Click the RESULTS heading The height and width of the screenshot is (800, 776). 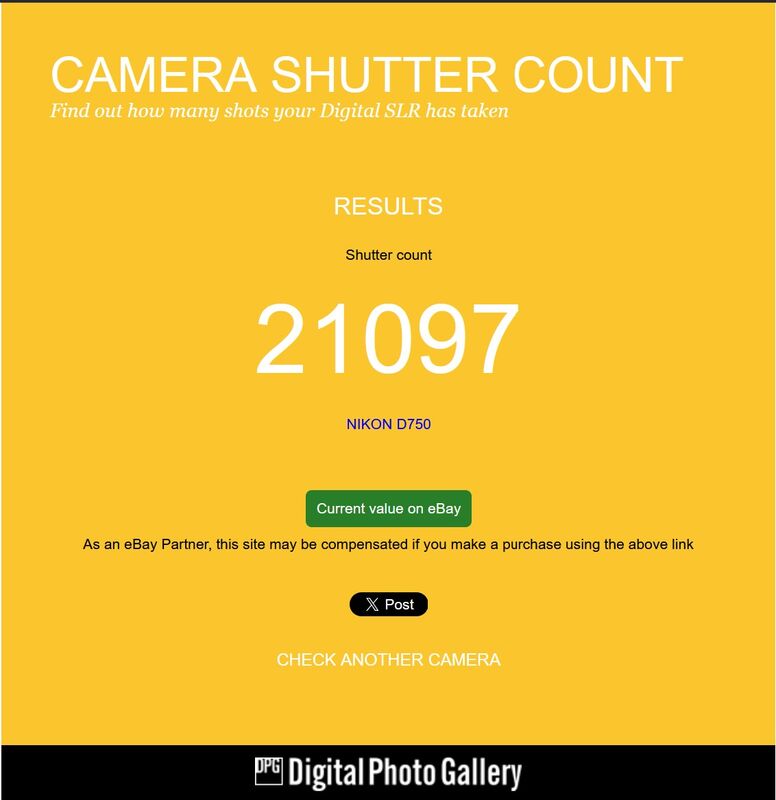pyautogui.click(x=388, y=206)
